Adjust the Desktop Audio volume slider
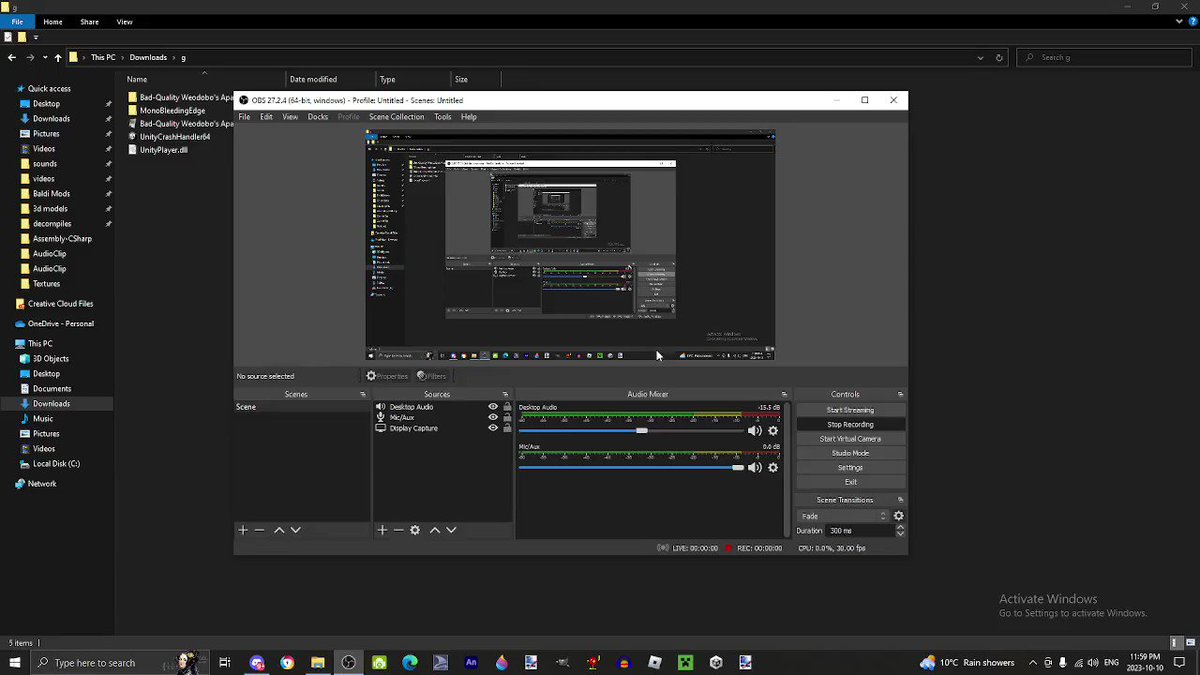1200x675 pixels. (631, 431)
